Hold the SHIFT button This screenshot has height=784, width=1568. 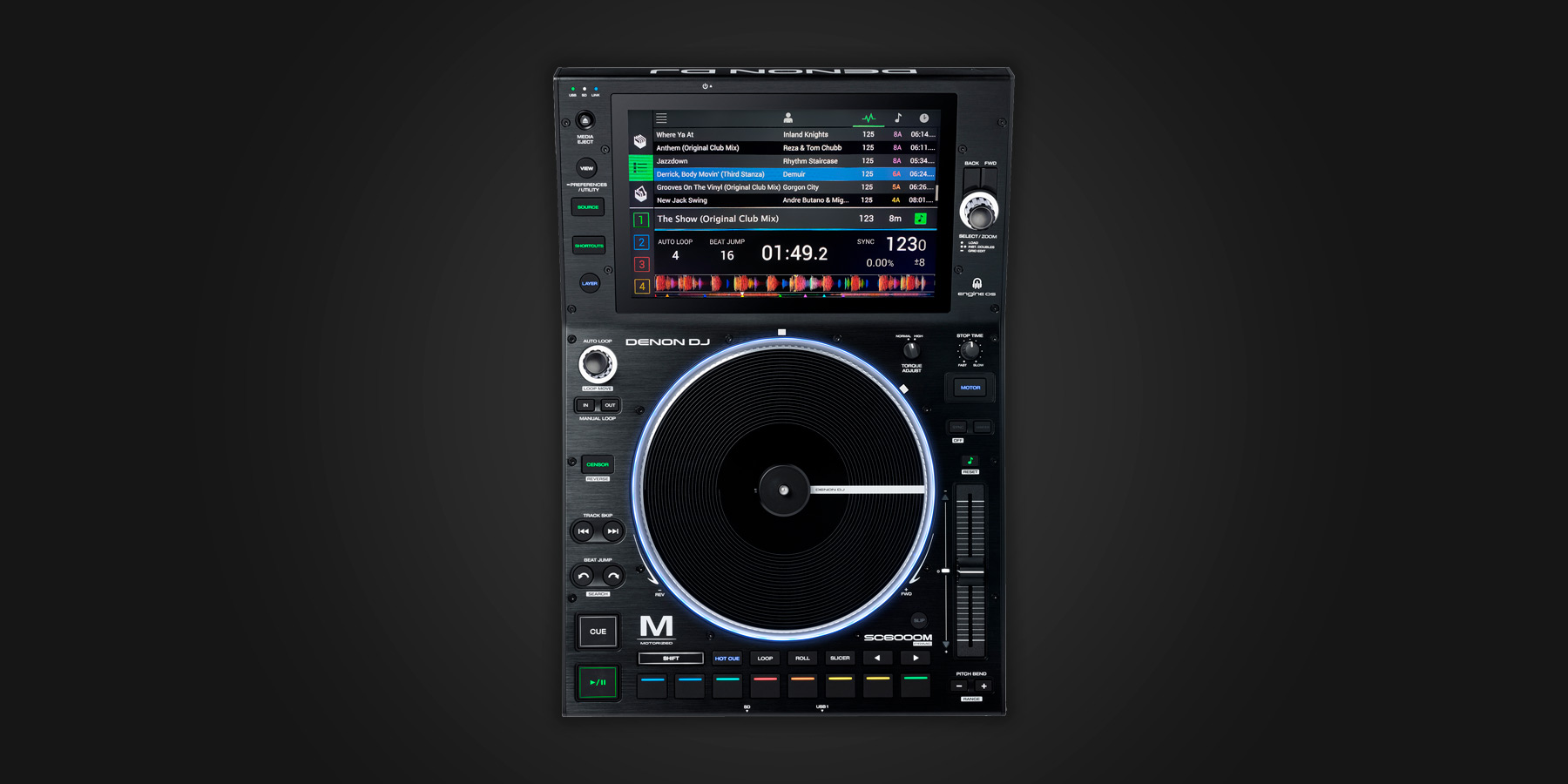[671, 658]
